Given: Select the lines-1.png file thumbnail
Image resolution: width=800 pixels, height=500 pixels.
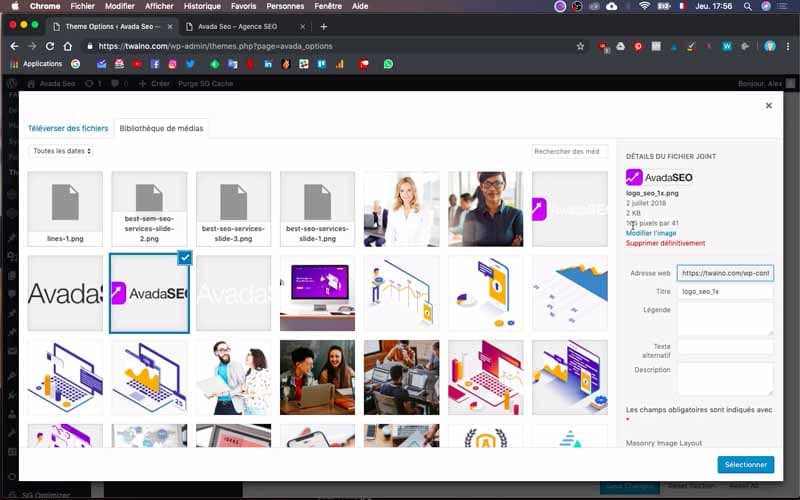Looking at the screenshot, I should point(65,209).
